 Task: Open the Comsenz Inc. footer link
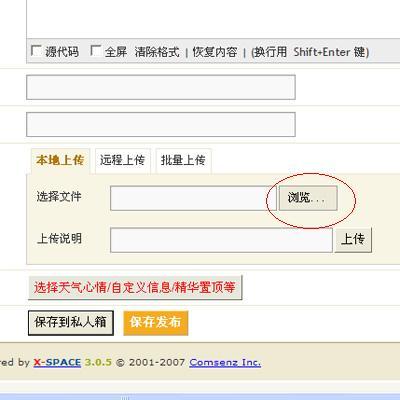coord(225,363)
